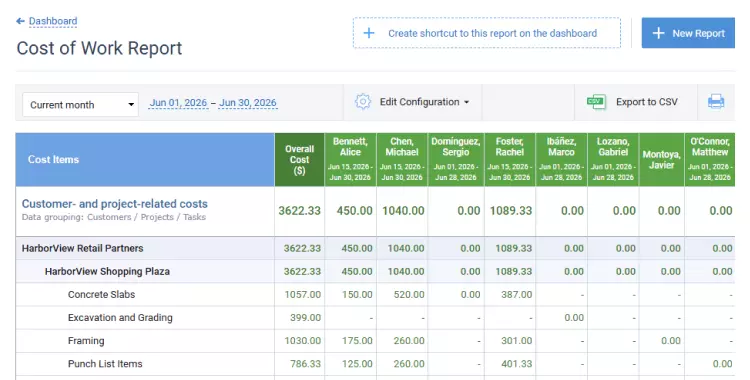The width and height of the screenshot is (750, 380).
Task: Click Customer- and project-related costs heading
Action: click(x=115, y=204)
